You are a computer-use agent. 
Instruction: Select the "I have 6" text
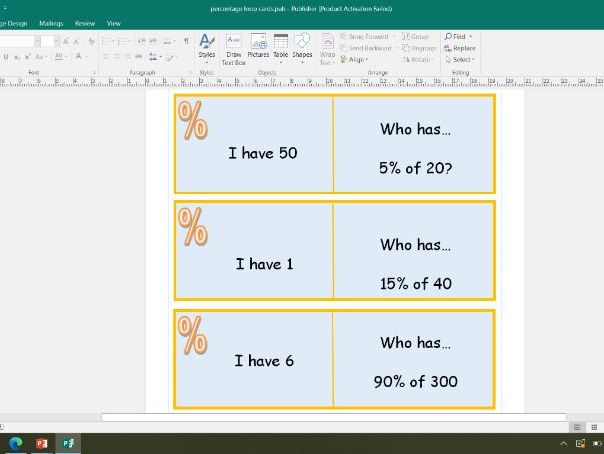(x=264, y=361)
